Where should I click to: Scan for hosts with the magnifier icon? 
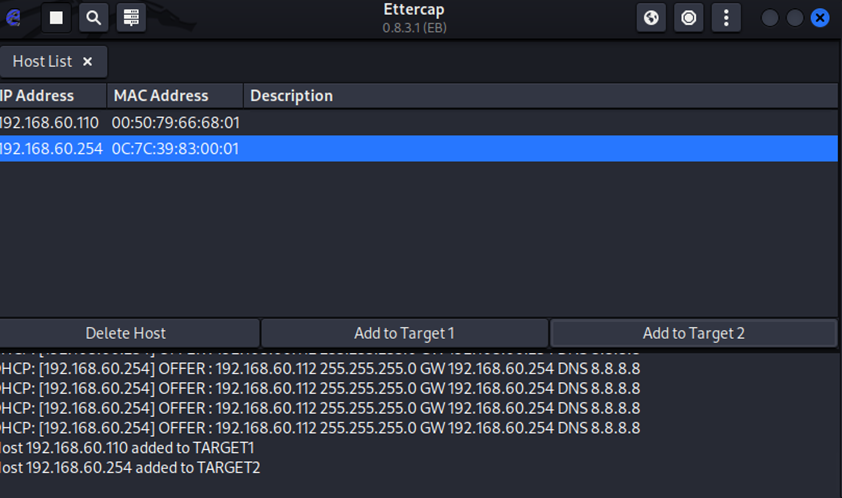(93, 18)
